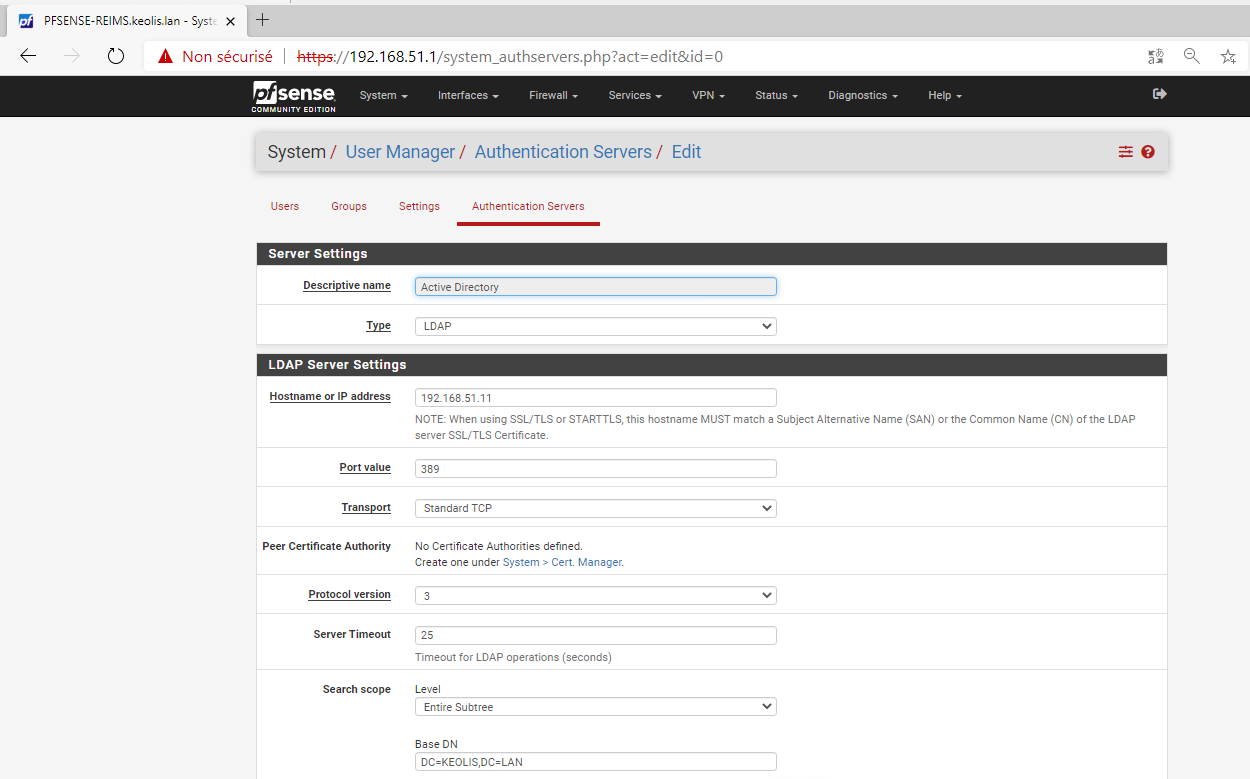Click the Base DN field
The height and width of the screenshot is (779, 1250).
click(596, 762)
